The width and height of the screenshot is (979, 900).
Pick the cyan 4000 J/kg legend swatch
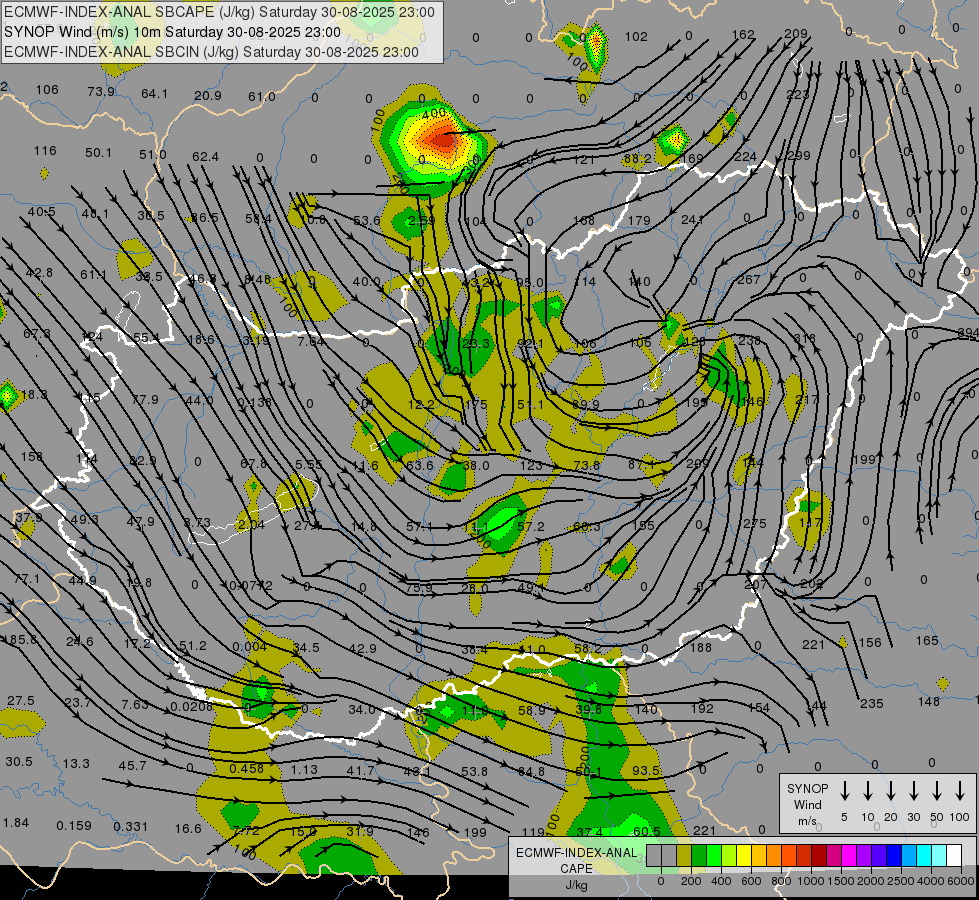pyautogui.click(x=923, y=856)
